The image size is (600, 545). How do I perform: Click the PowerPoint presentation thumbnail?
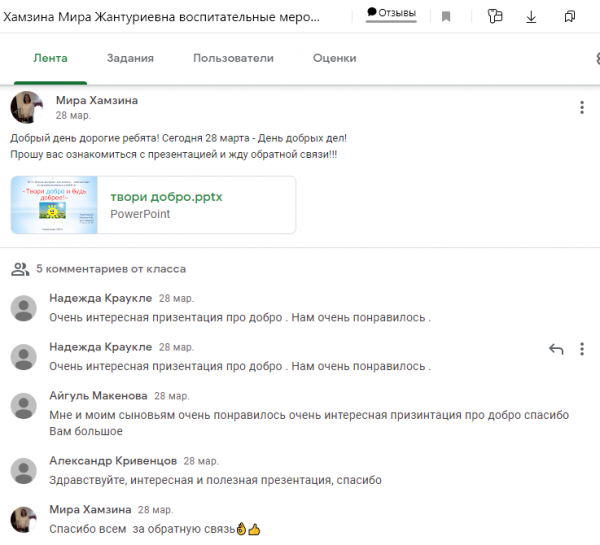pyautogui.click(x=56, y=205)
